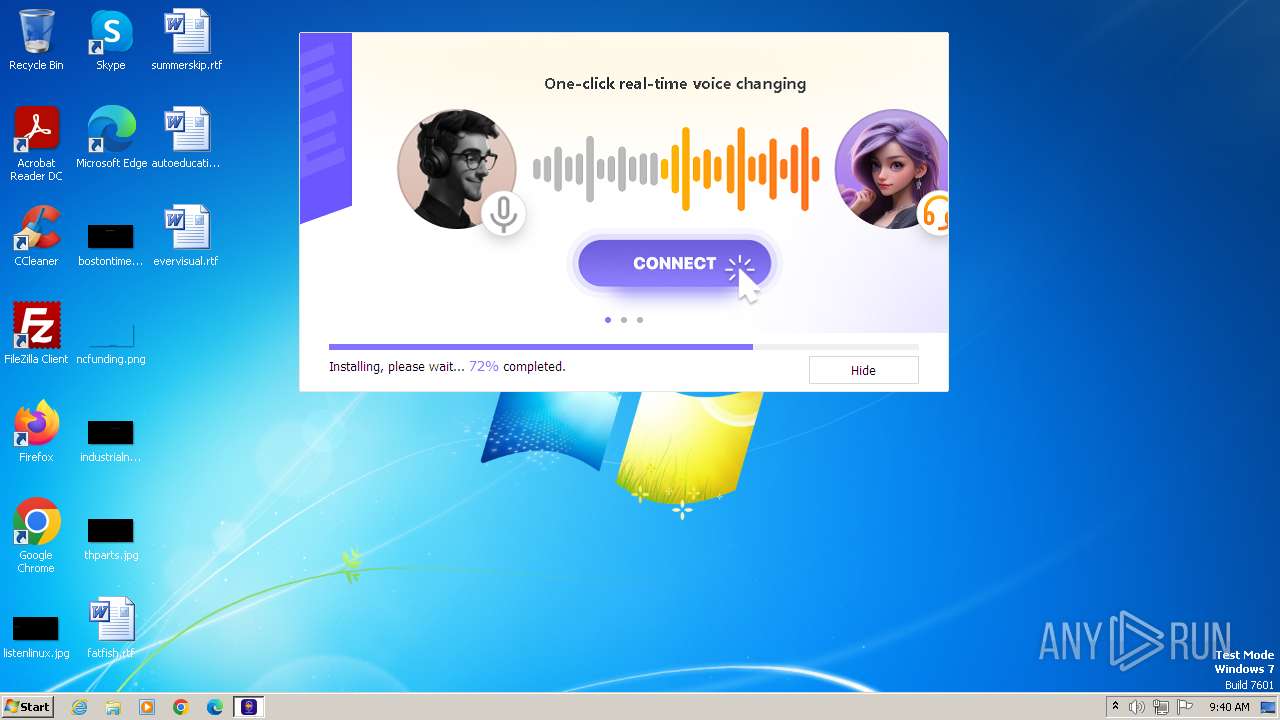
Task: Click the purple-haired girl avatar
Action: (x=891, y=169)
